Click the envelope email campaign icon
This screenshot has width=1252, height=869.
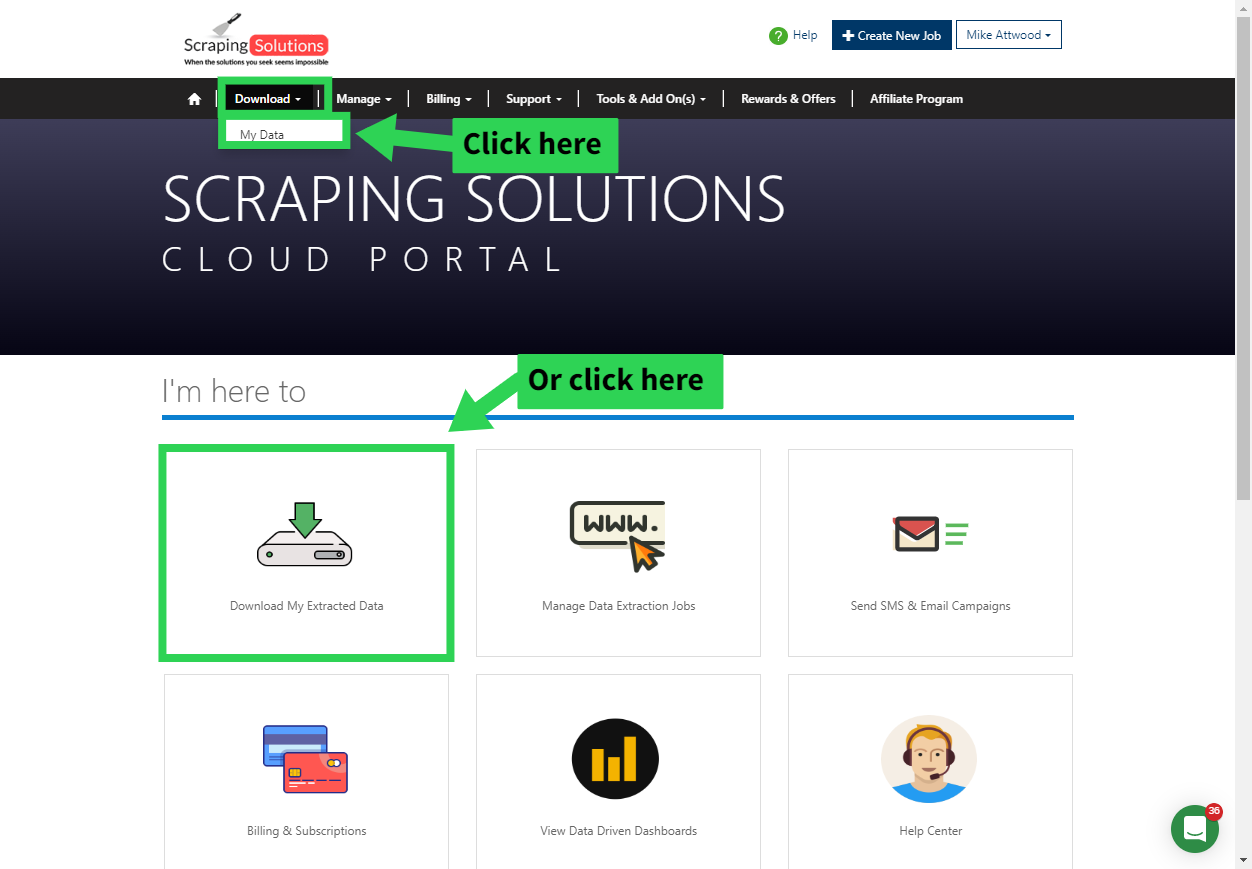coord(930,533)
